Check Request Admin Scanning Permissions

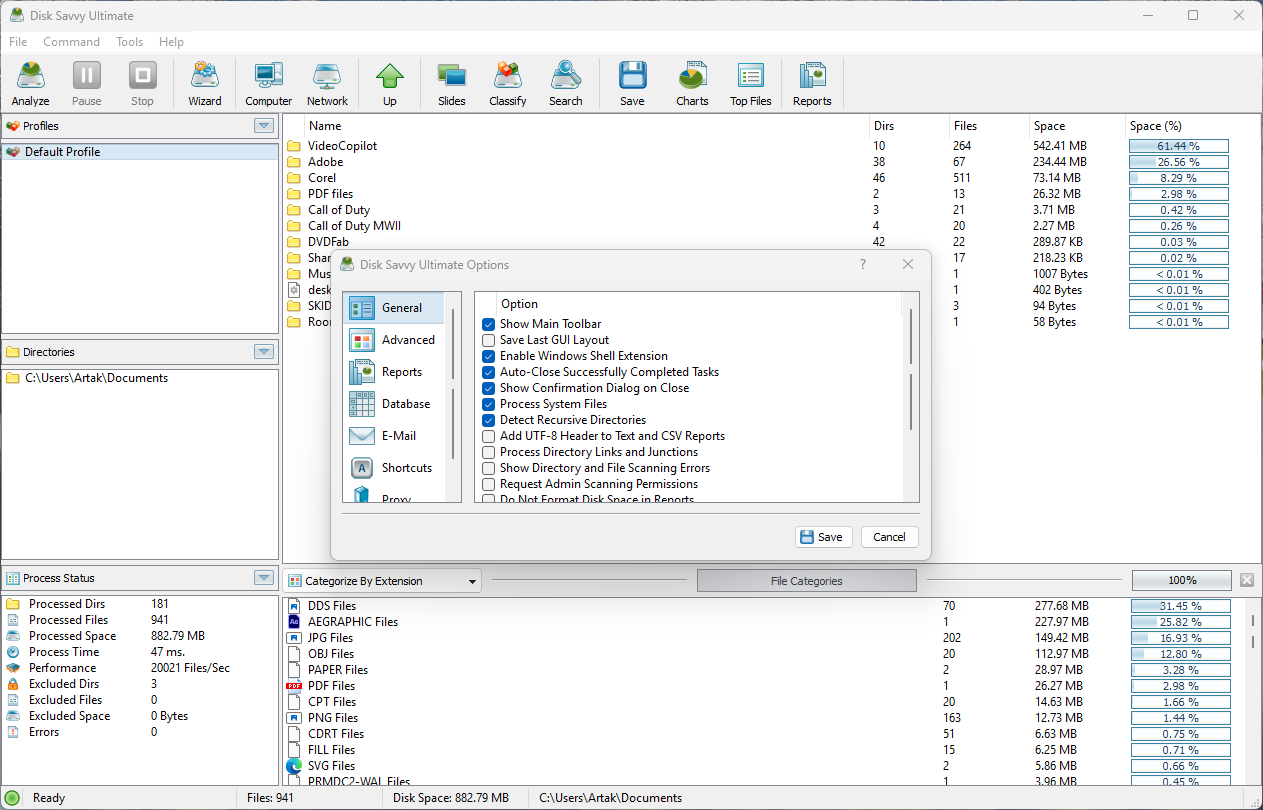pos(489,484)
